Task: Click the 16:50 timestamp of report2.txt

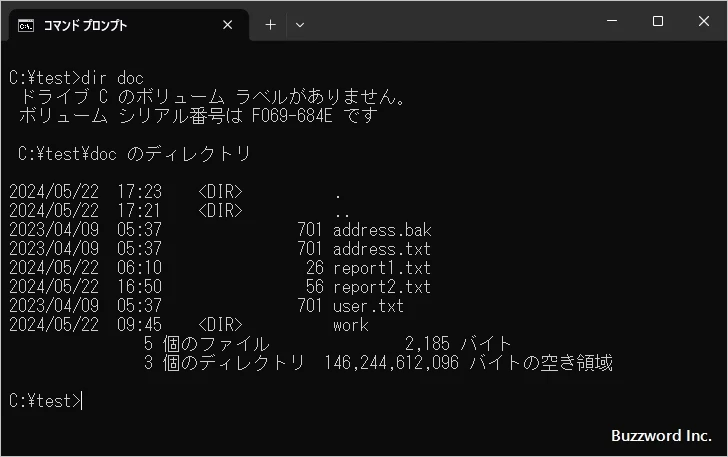Action: [139, 287]
